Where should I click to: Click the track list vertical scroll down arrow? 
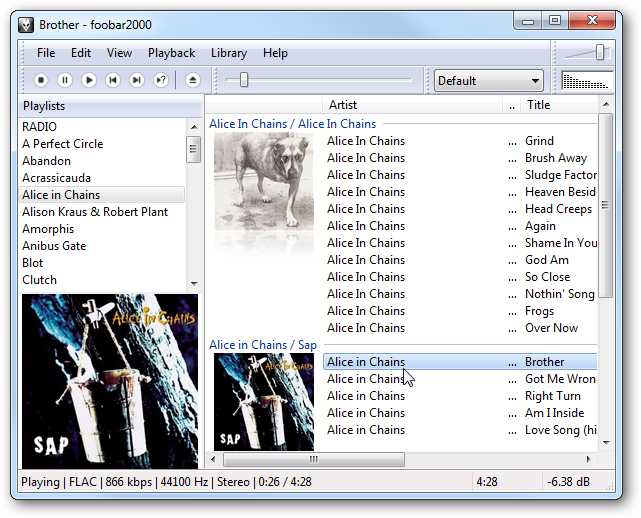pos(606,443)
